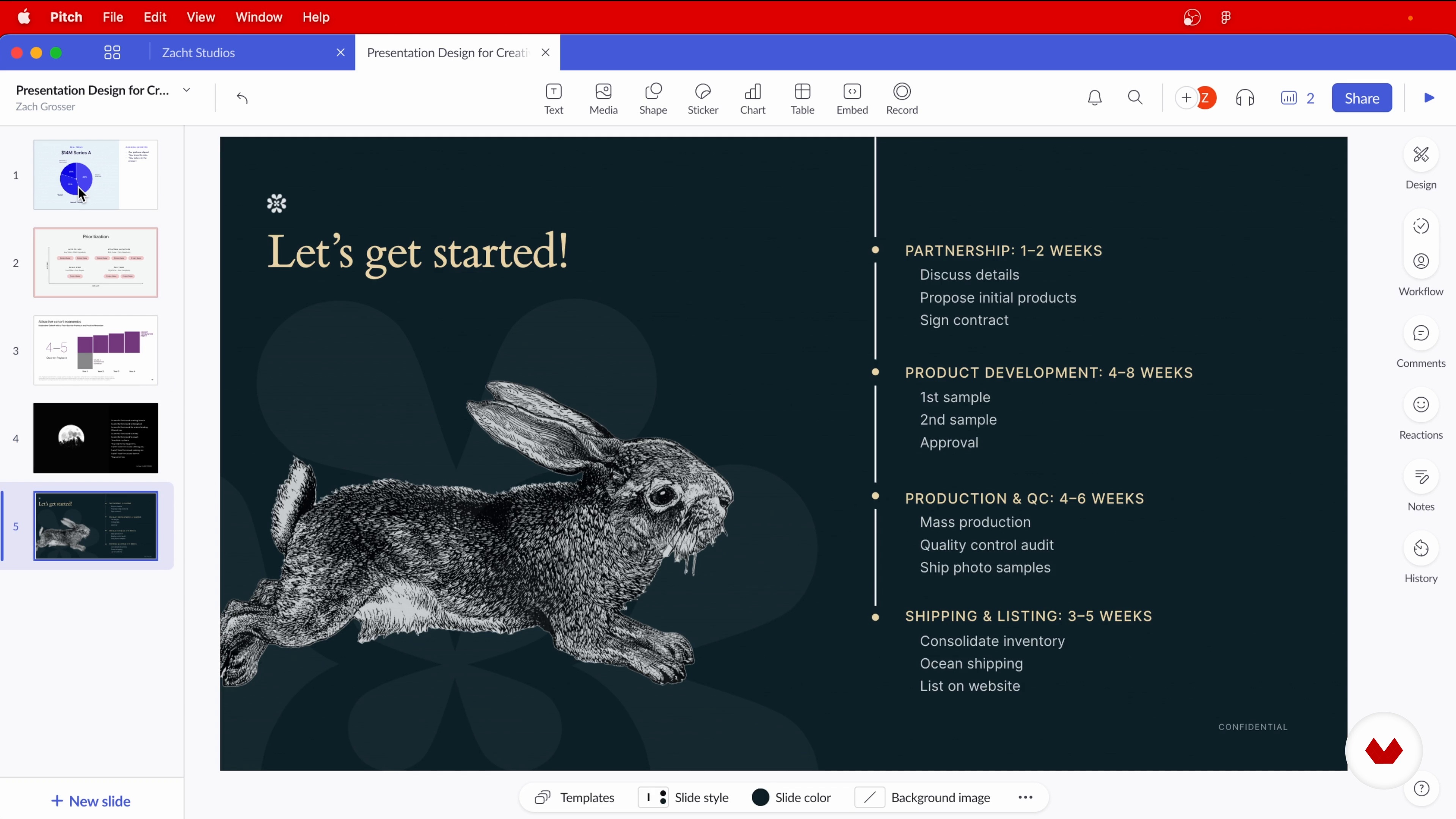This screenshot has width=1456, height=819.
Task: Click "PARTNERSHIP: 1–2 WEEKS" heading
Action: 1003,250
